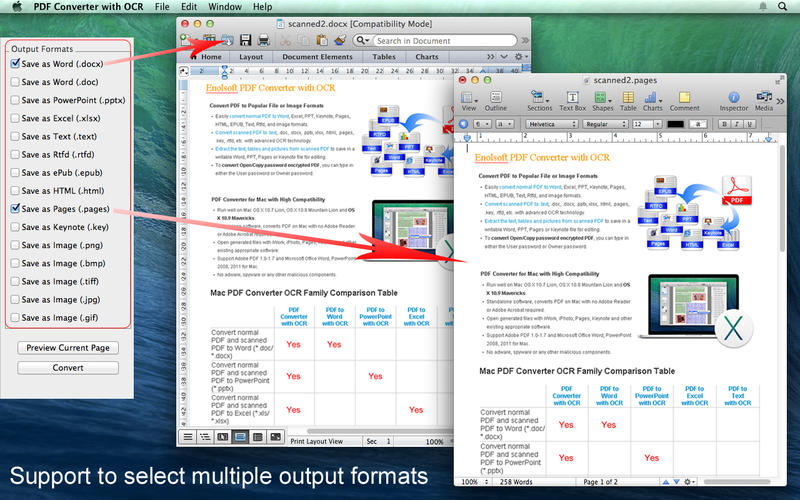Open the File menu

(162, 7)
